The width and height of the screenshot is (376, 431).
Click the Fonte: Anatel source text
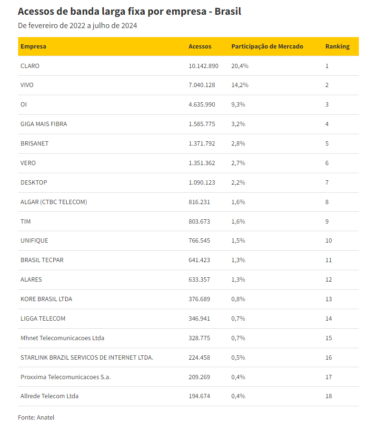point(36,417)
